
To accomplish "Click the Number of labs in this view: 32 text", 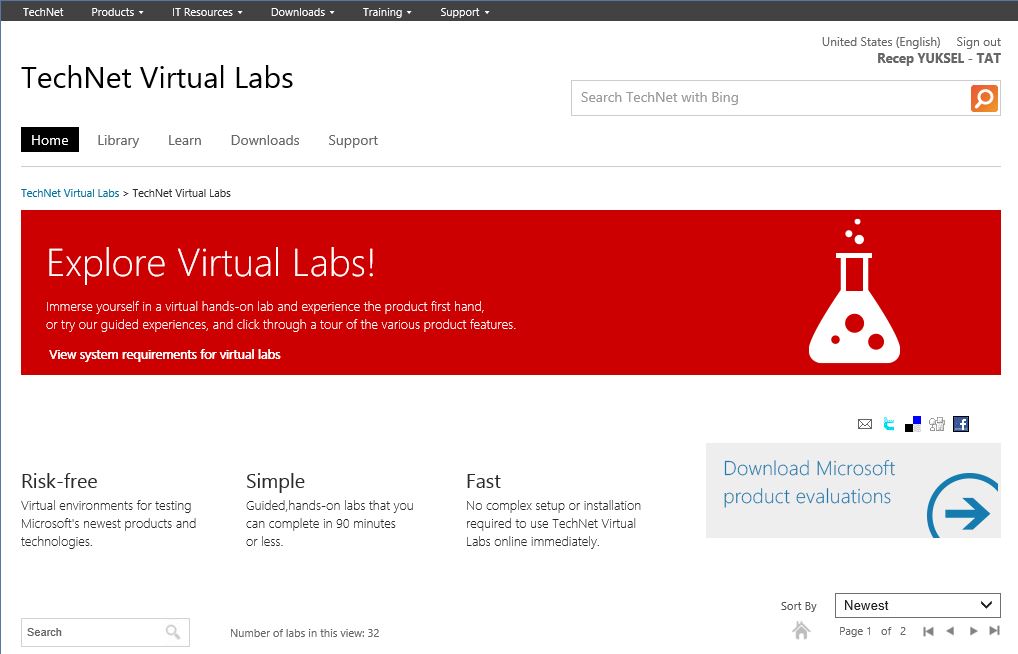I will tap(304, 633).
